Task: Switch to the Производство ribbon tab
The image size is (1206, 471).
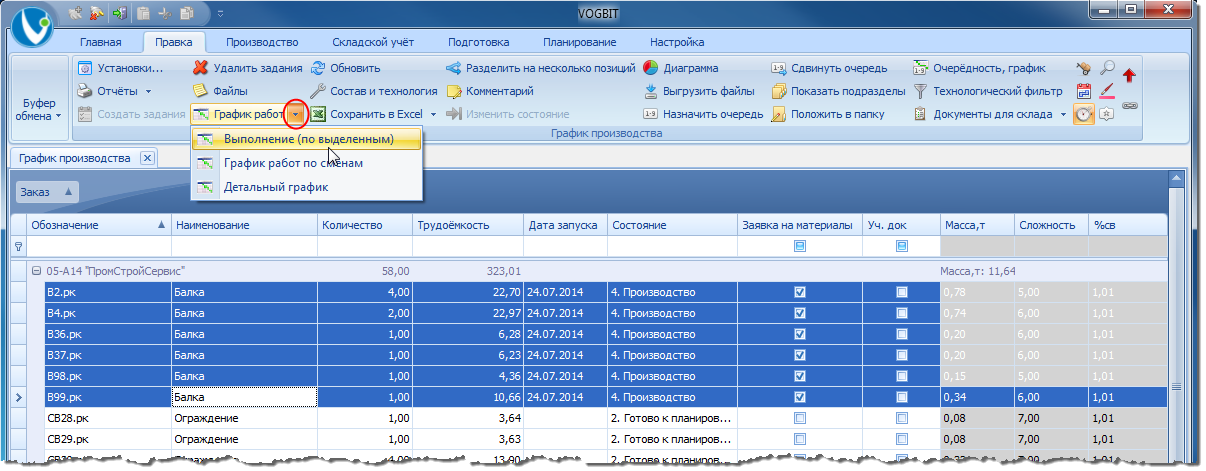Action: pyautogui.click(x=262, y=42)
